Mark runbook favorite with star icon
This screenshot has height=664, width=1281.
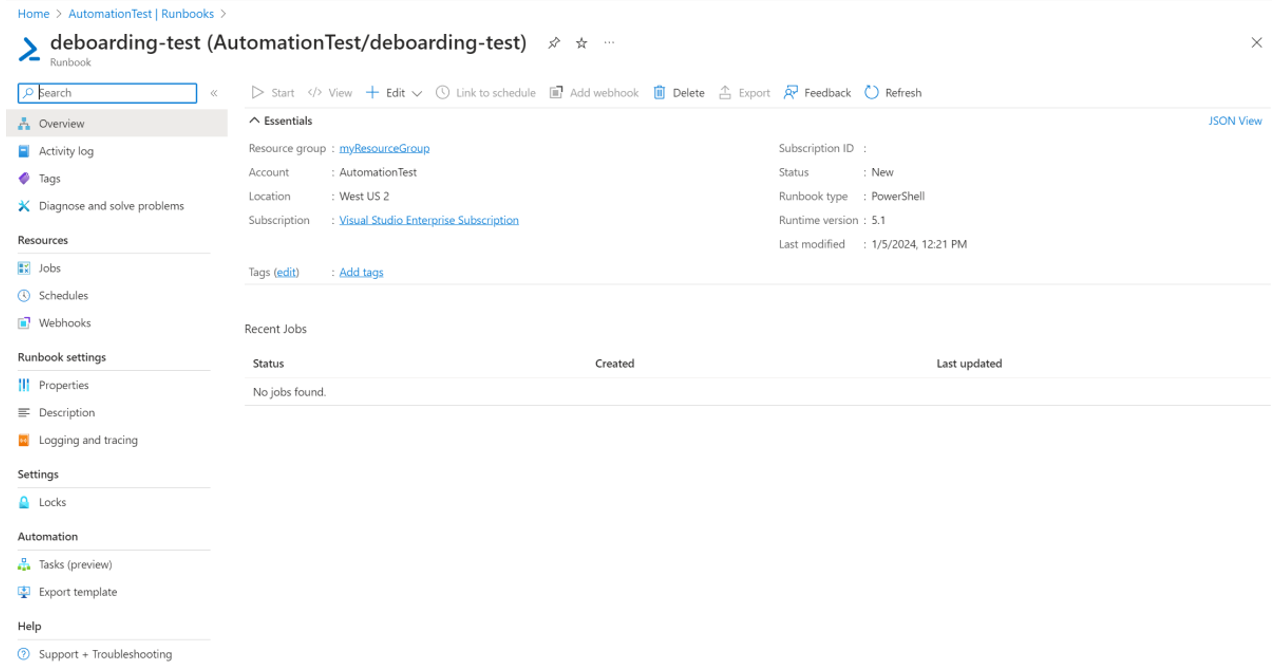(x=581, y=43)
